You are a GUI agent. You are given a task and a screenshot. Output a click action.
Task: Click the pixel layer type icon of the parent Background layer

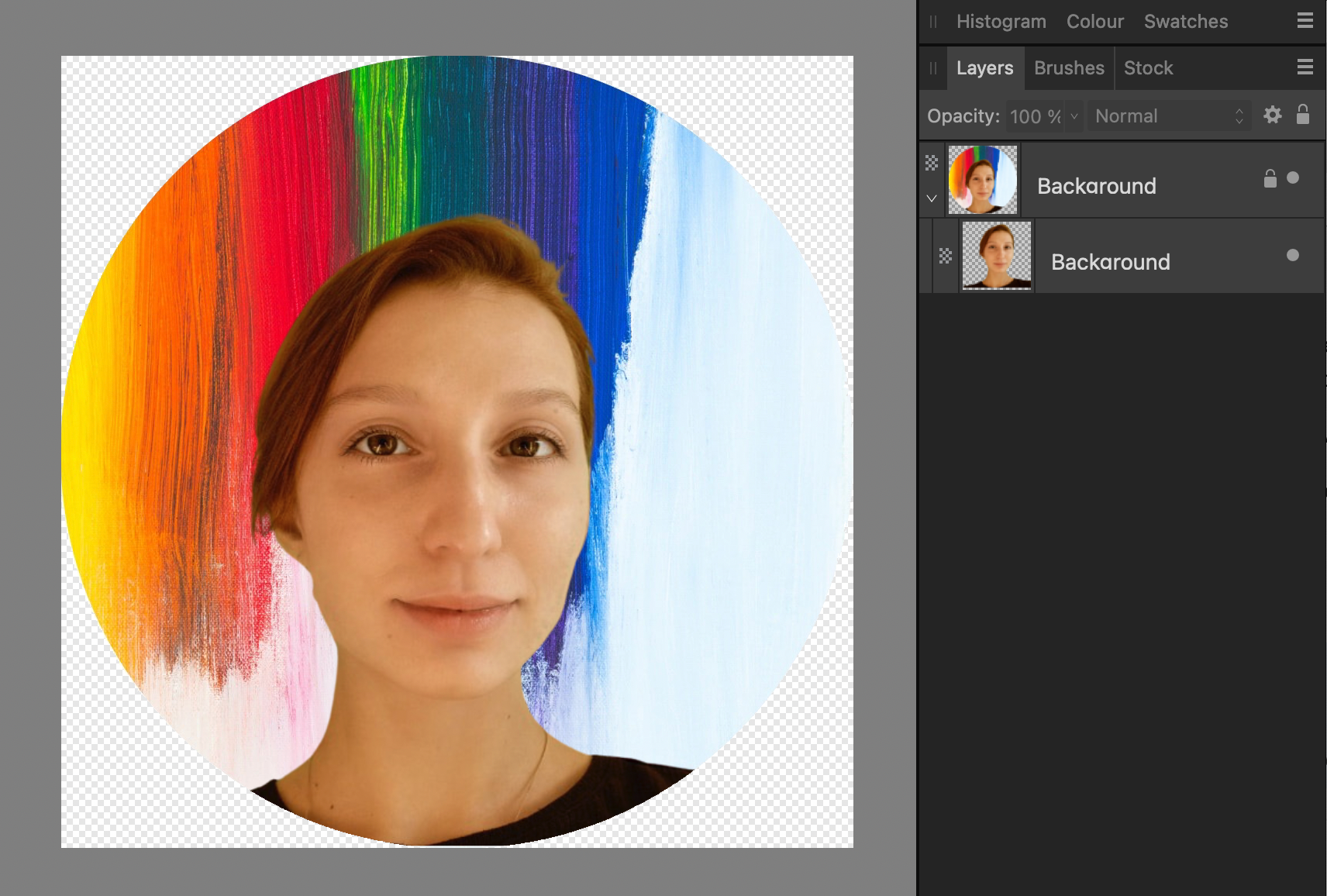(x=932, y=163)
